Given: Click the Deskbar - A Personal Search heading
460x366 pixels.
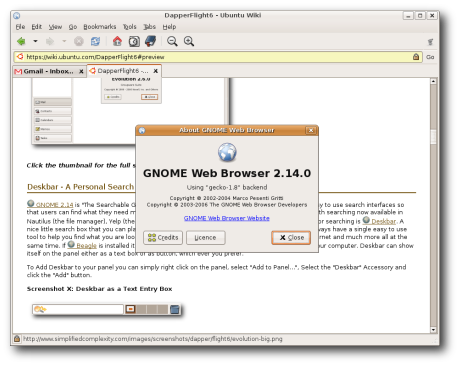Looking at the screenshot, I should pos(80,187).
